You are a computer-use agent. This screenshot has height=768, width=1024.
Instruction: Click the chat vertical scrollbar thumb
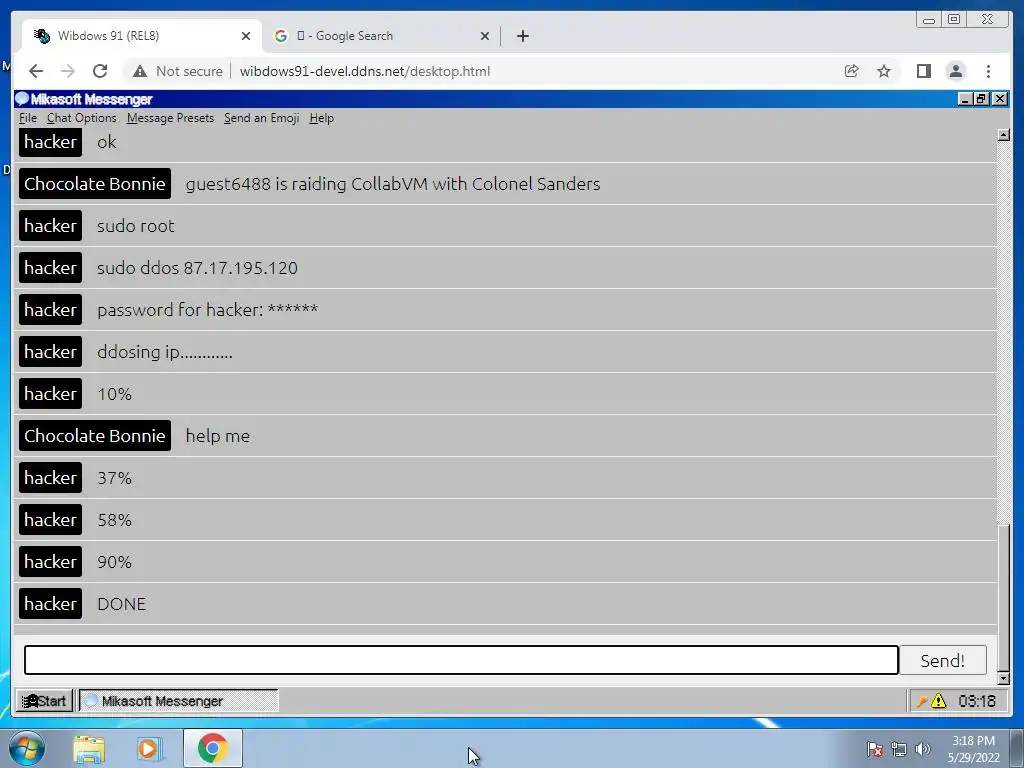point(1004,596)
